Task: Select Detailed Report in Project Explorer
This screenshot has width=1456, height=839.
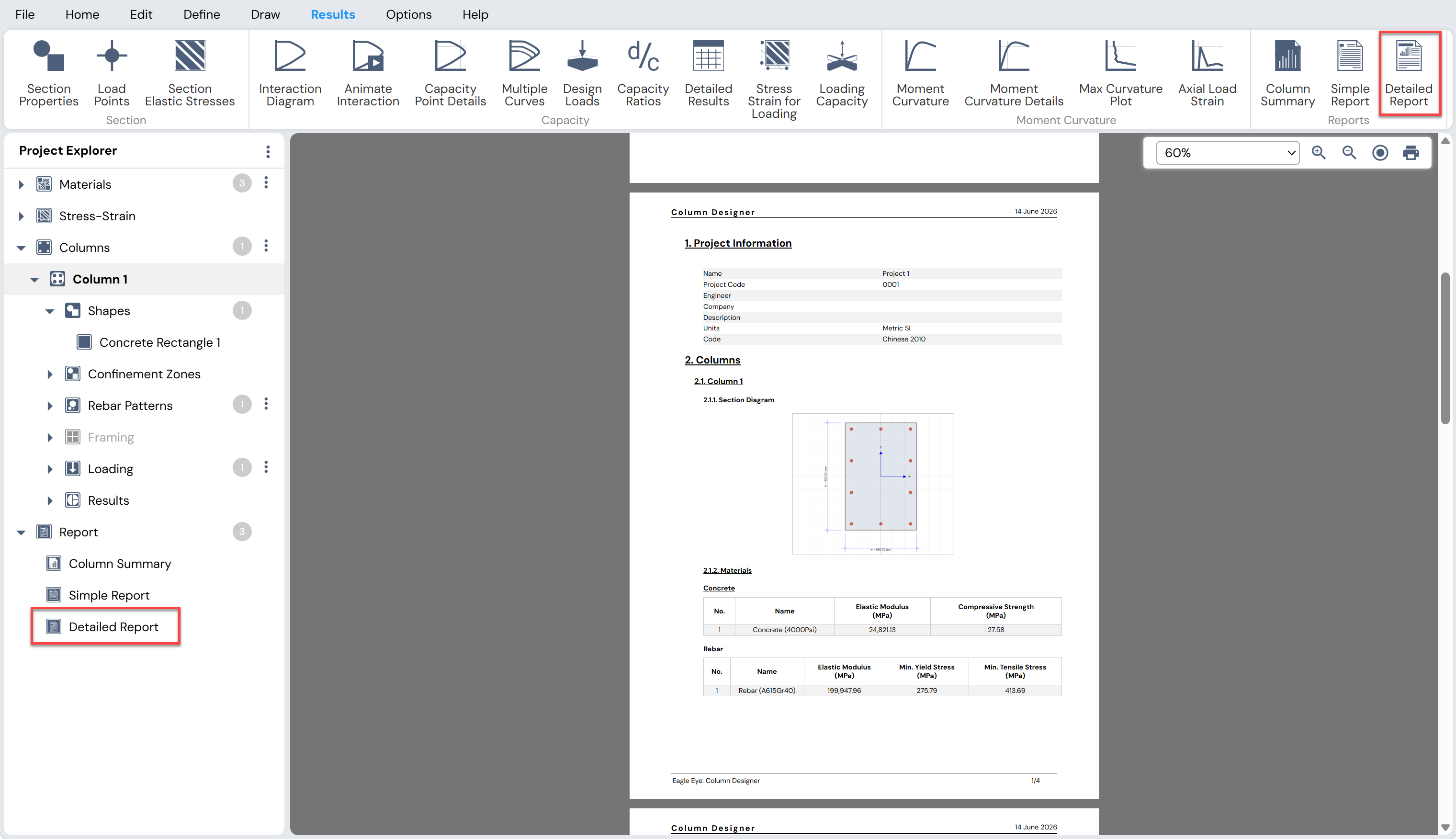Action: click(x=102, y=627)
